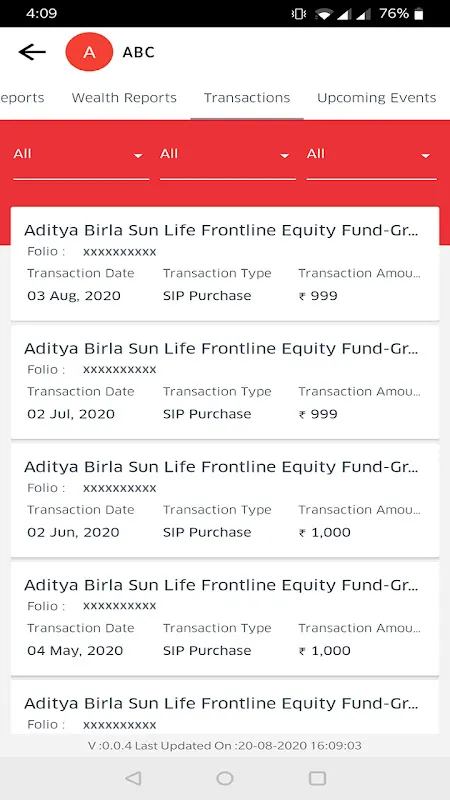Image resolution: width=450 pixels, height=800 pixels.
Task: Expand the middle All filter dropdown
Action: [228, 160]
